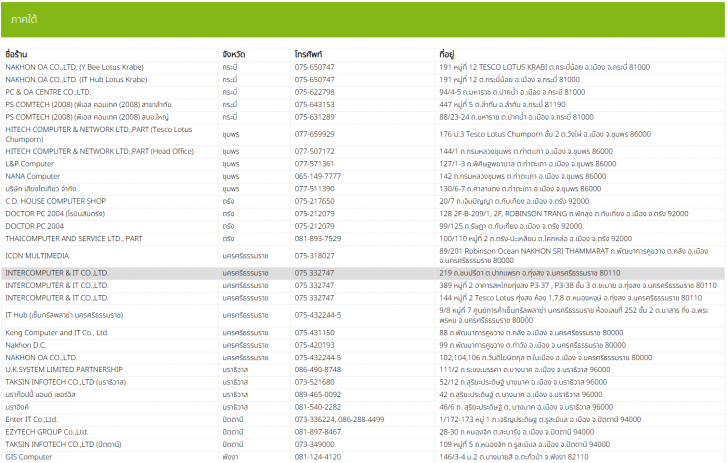
Task: Click the NANA Computer shop name
Action: 32,176
